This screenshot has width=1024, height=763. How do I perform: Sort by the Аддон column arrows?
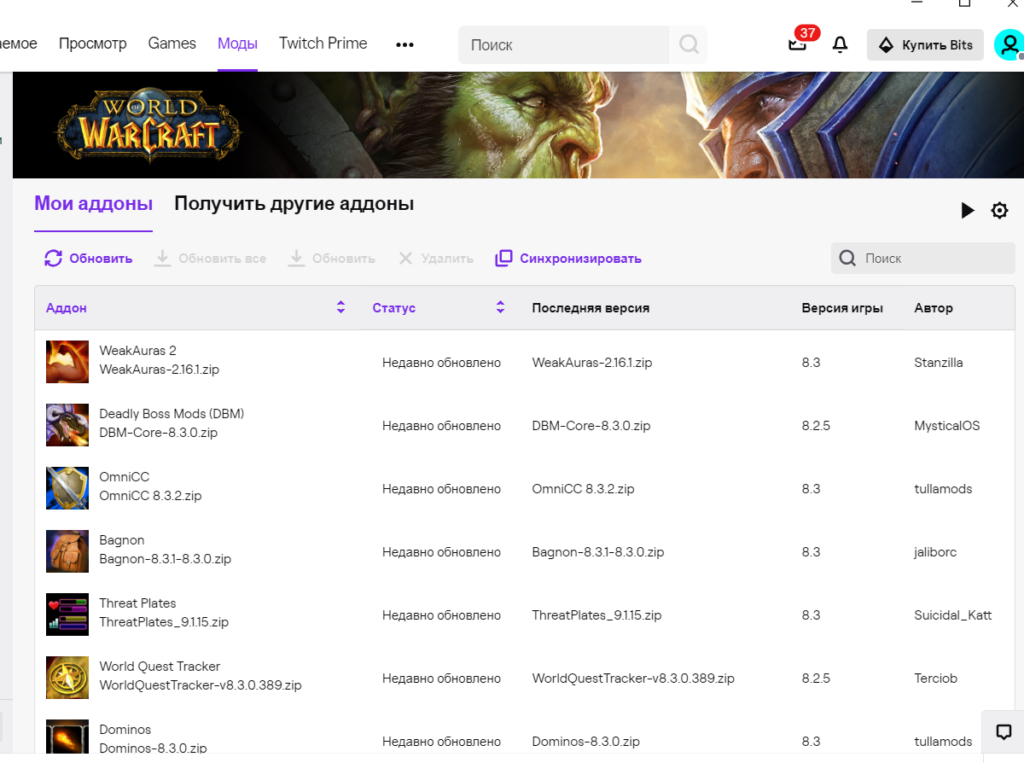341,308
